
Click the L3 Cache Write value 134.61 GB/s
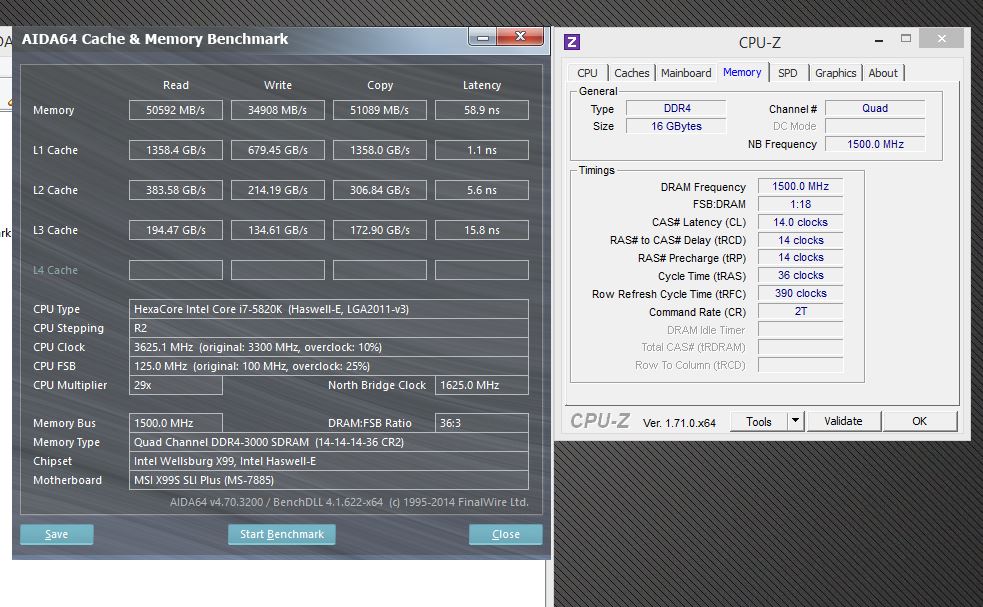(x=278, y=230)
